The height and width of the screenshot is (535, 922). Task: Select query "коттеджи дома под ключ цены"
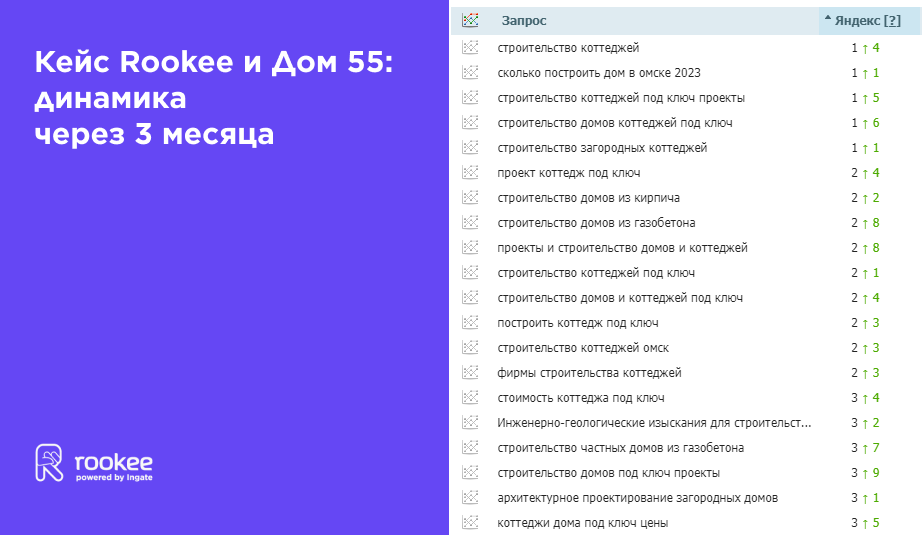(583, 523)
